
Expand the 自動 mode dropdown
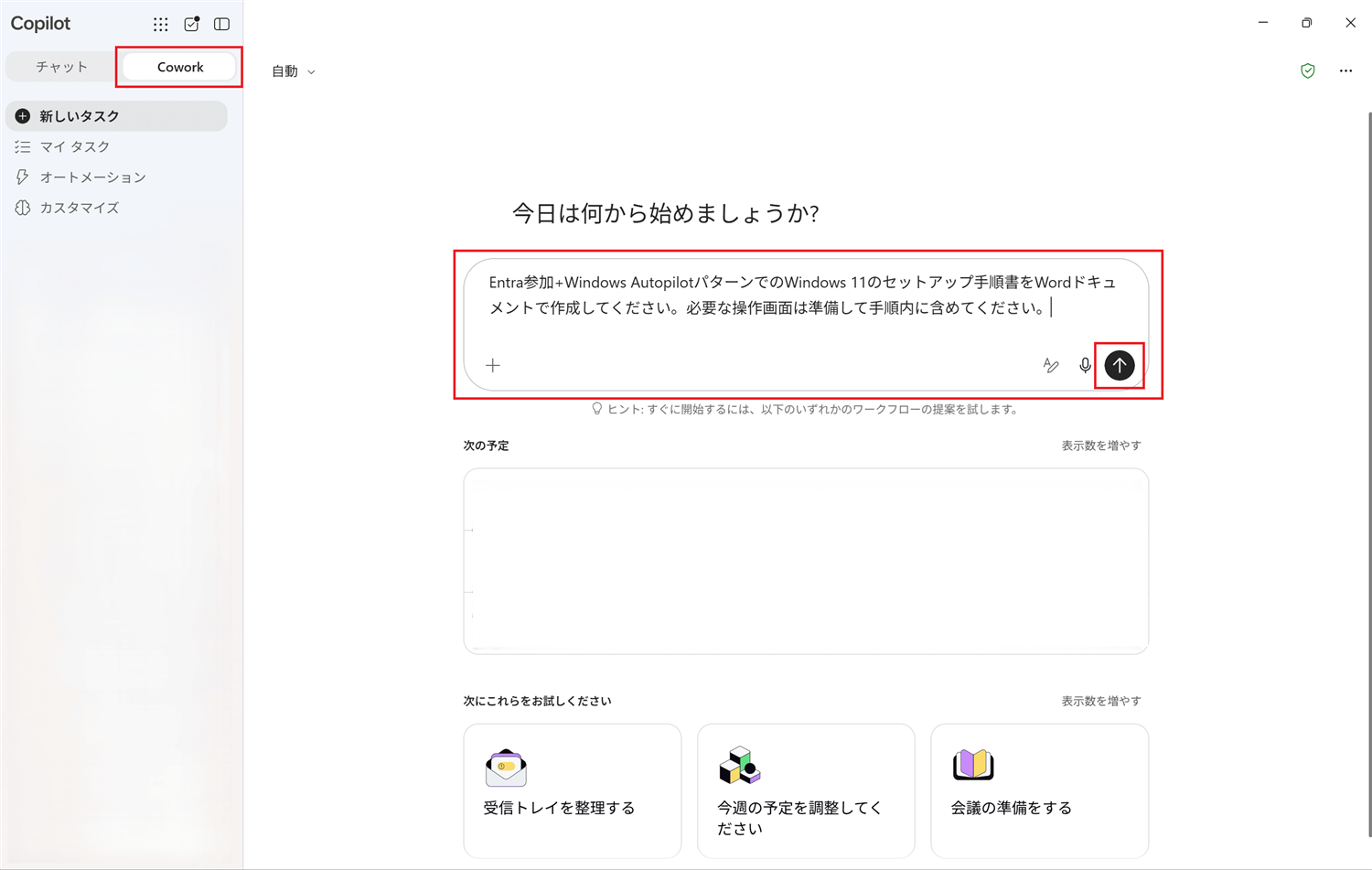294,71
